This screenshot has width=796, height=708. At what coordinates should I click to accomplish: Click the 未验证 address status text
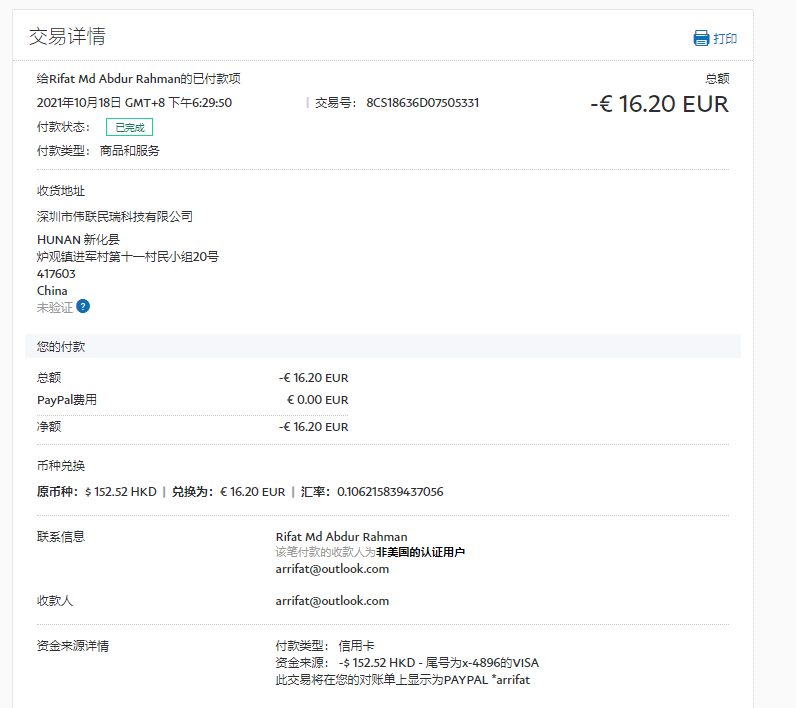pyautogui.click(x=54, y=307)
